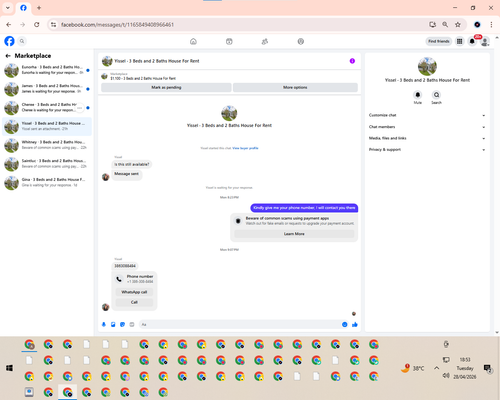500x400 pixels.
Task: Open the notifications bell
Action: (472, 41)
